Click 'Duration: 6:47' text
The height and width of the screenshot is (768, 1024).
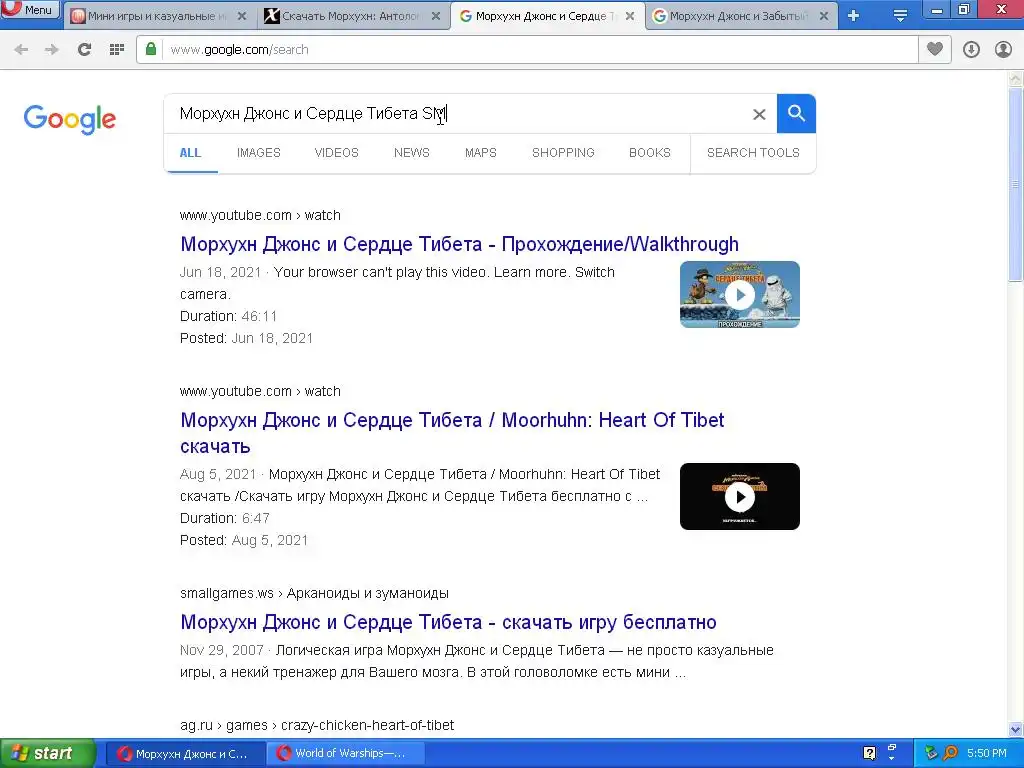tap(225, 519)
